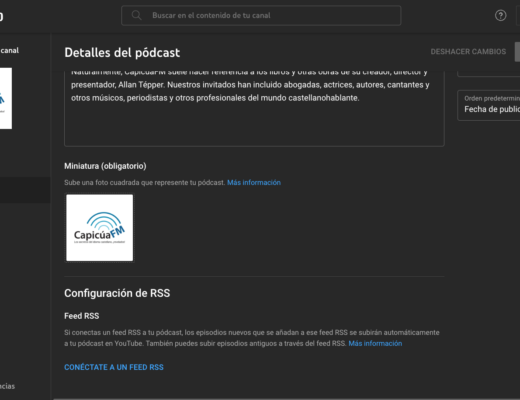Click the partially visible button right of help icon

point(518,15)
